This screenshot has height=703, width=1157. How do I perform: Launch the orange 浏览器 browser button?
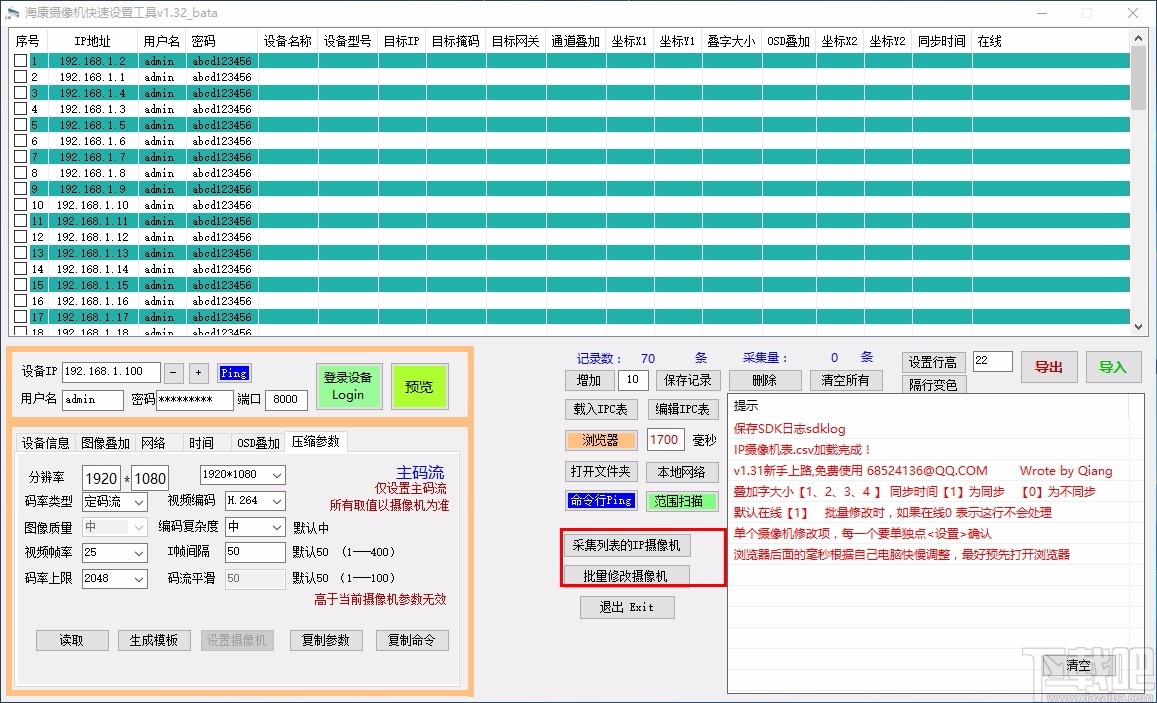pyautogui.click(x=601, y=440)
